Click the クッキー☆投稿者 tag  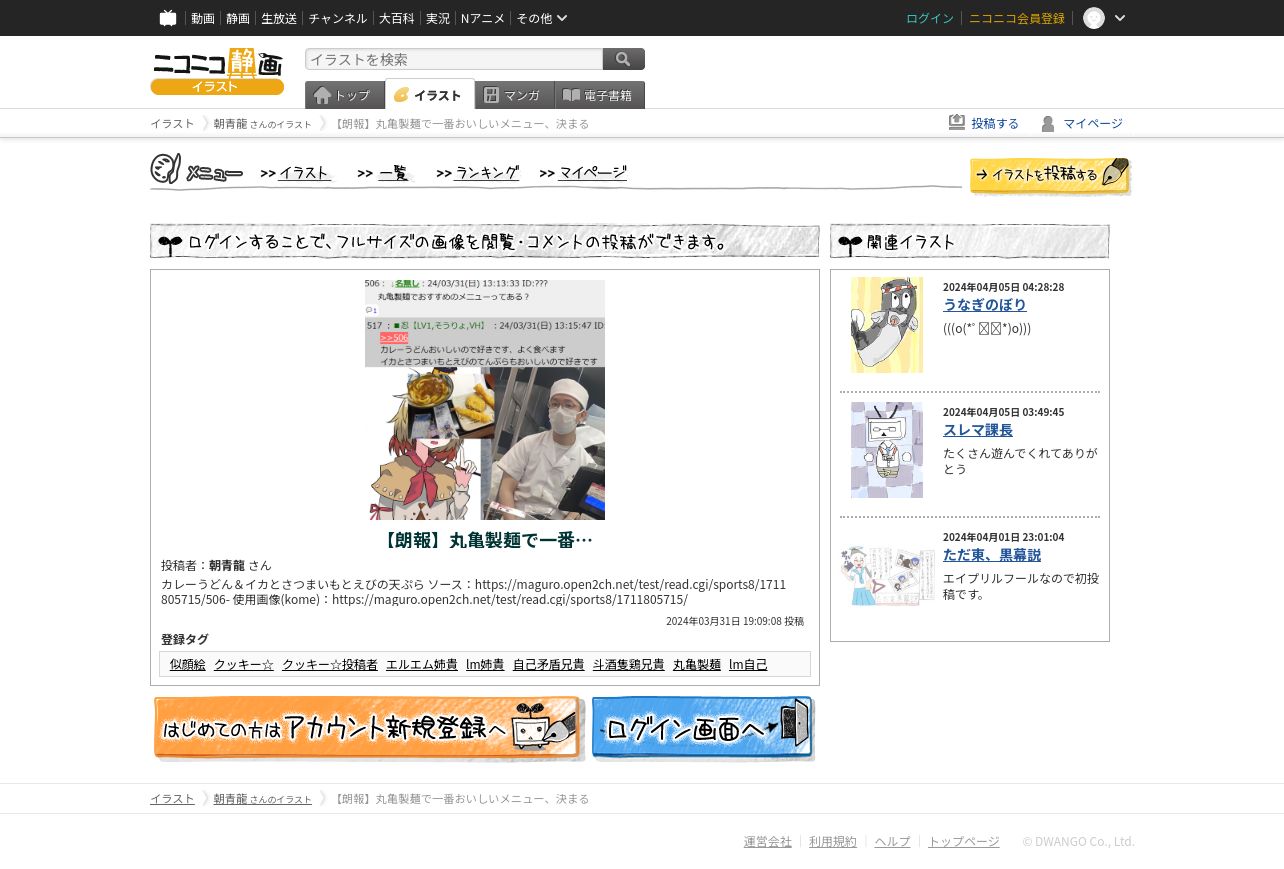coord(330,664)
